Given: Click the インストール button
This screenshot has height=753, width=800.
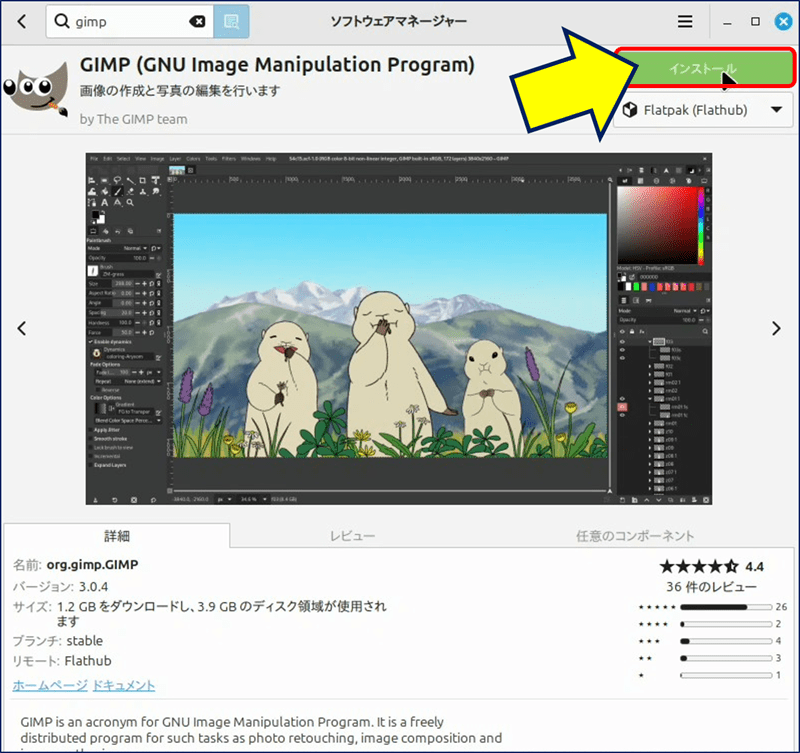Looking at the screenshot, I should [704, 68].
